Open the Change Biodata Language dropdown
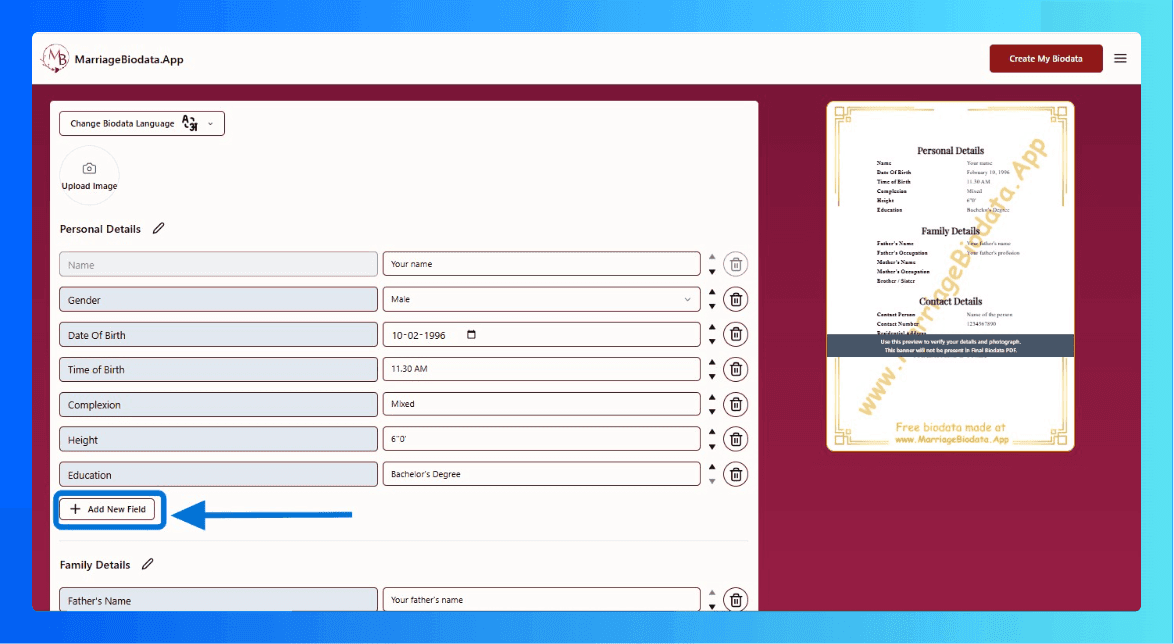1174x644 pixels. (x=141, y=123)
